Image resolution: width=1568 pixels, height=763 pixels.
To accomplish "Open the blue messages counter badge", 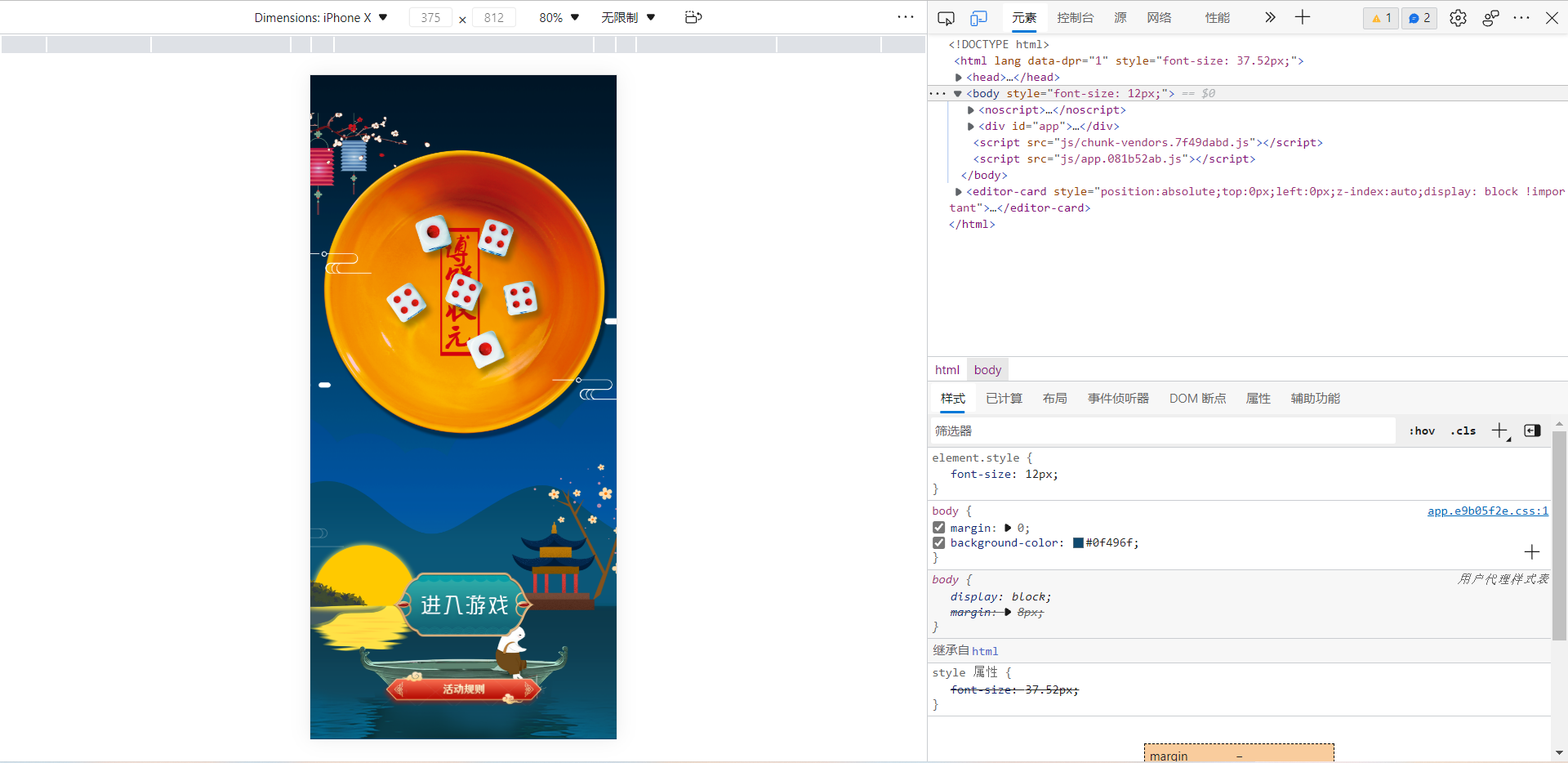I will tap(1419, 18).
